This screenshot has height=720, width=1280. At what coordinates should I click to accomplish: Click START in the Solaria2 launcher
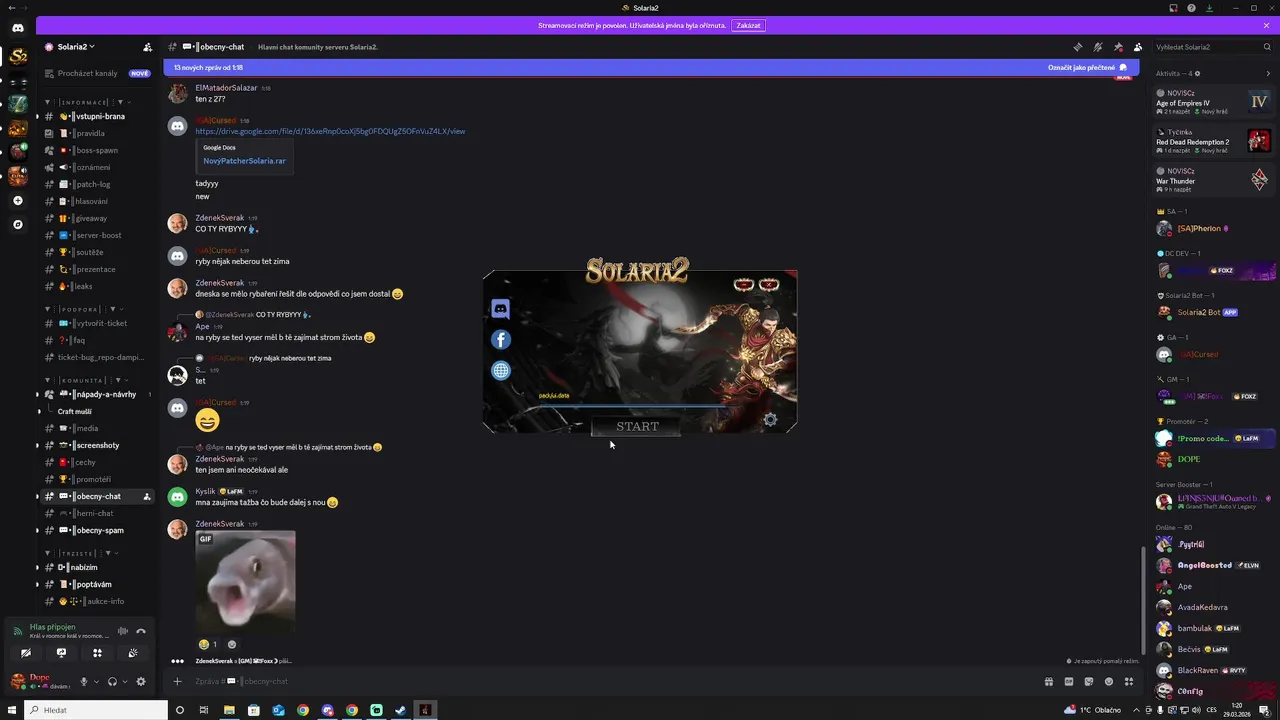click(x=637, y=426)
